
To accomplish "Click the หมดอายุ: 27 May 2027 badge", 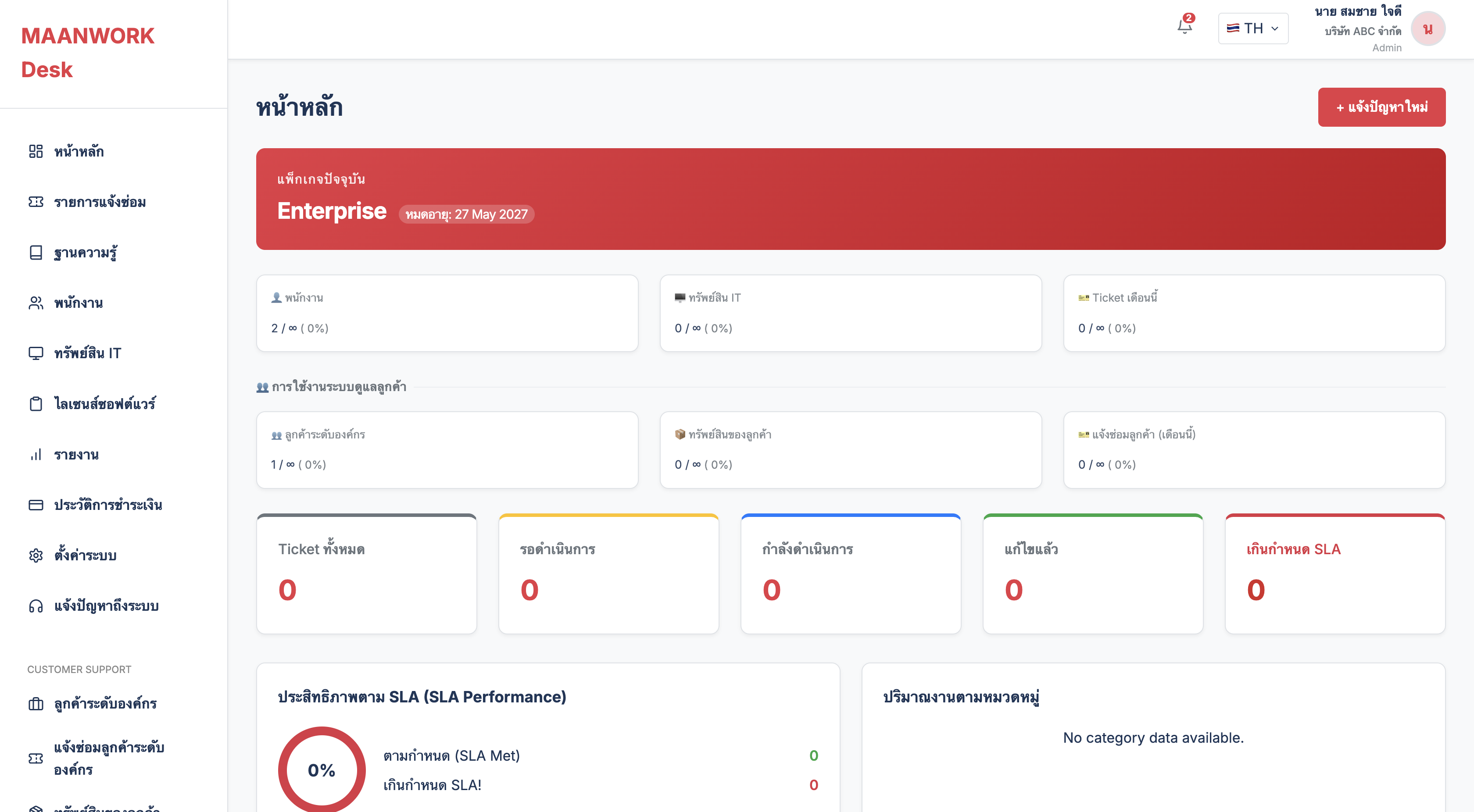I will (466, 214).
